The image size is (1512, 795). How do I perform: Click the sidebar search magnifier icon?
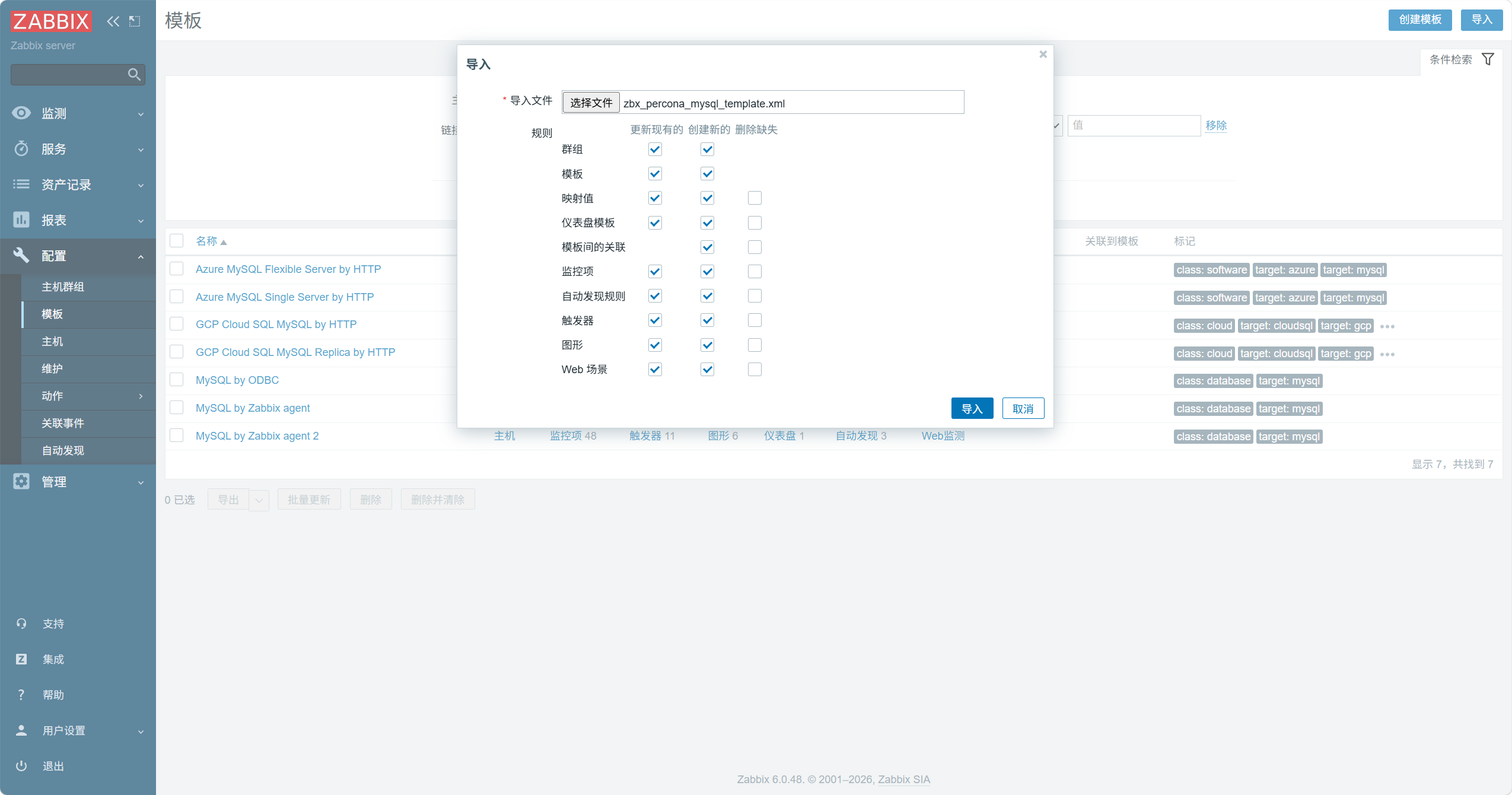pyautogui.click(x=134, y=75)
